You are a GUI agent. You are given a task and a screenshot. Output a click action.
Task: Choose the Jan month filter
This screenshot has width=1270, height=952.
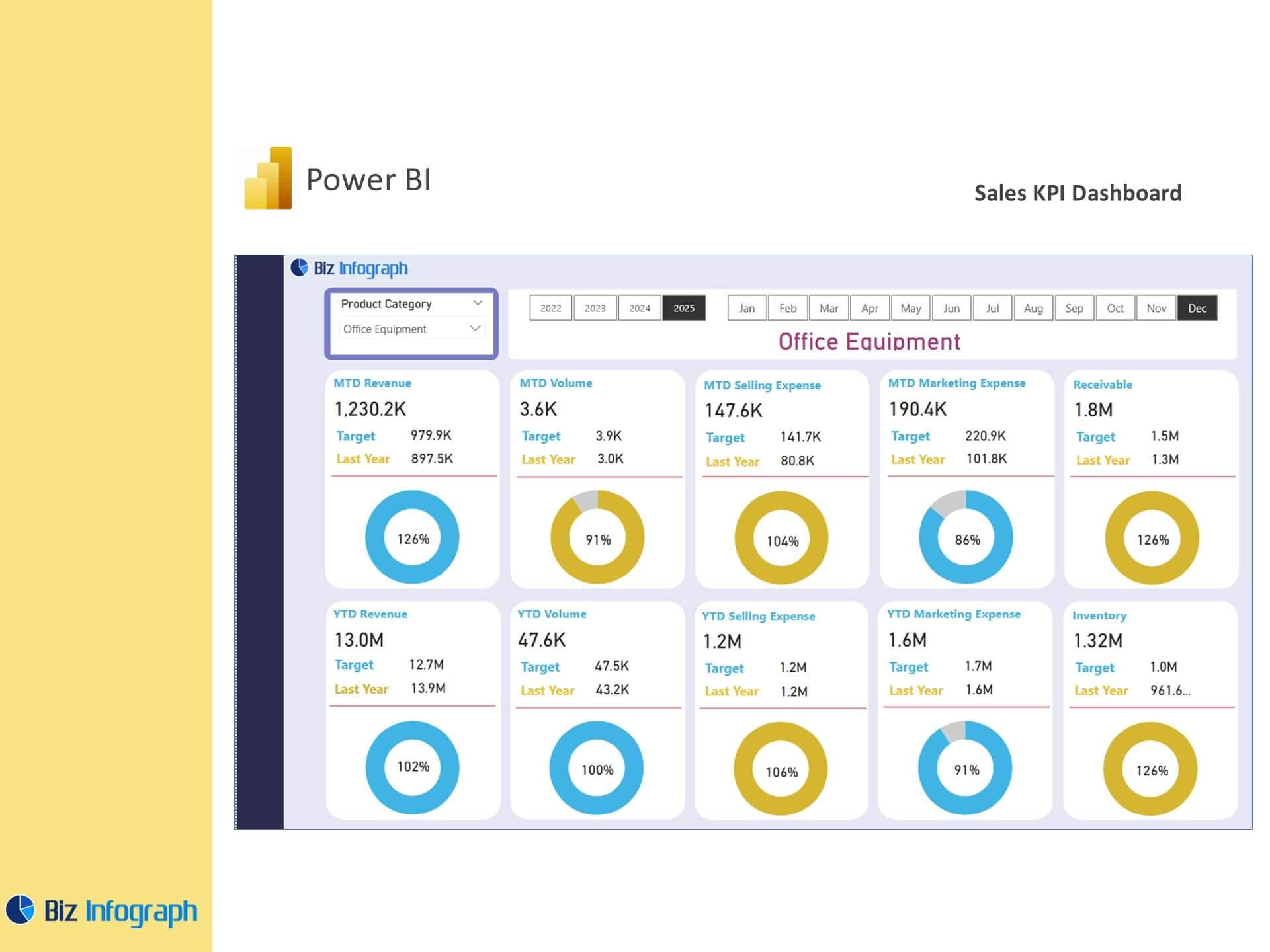(747, 308)
